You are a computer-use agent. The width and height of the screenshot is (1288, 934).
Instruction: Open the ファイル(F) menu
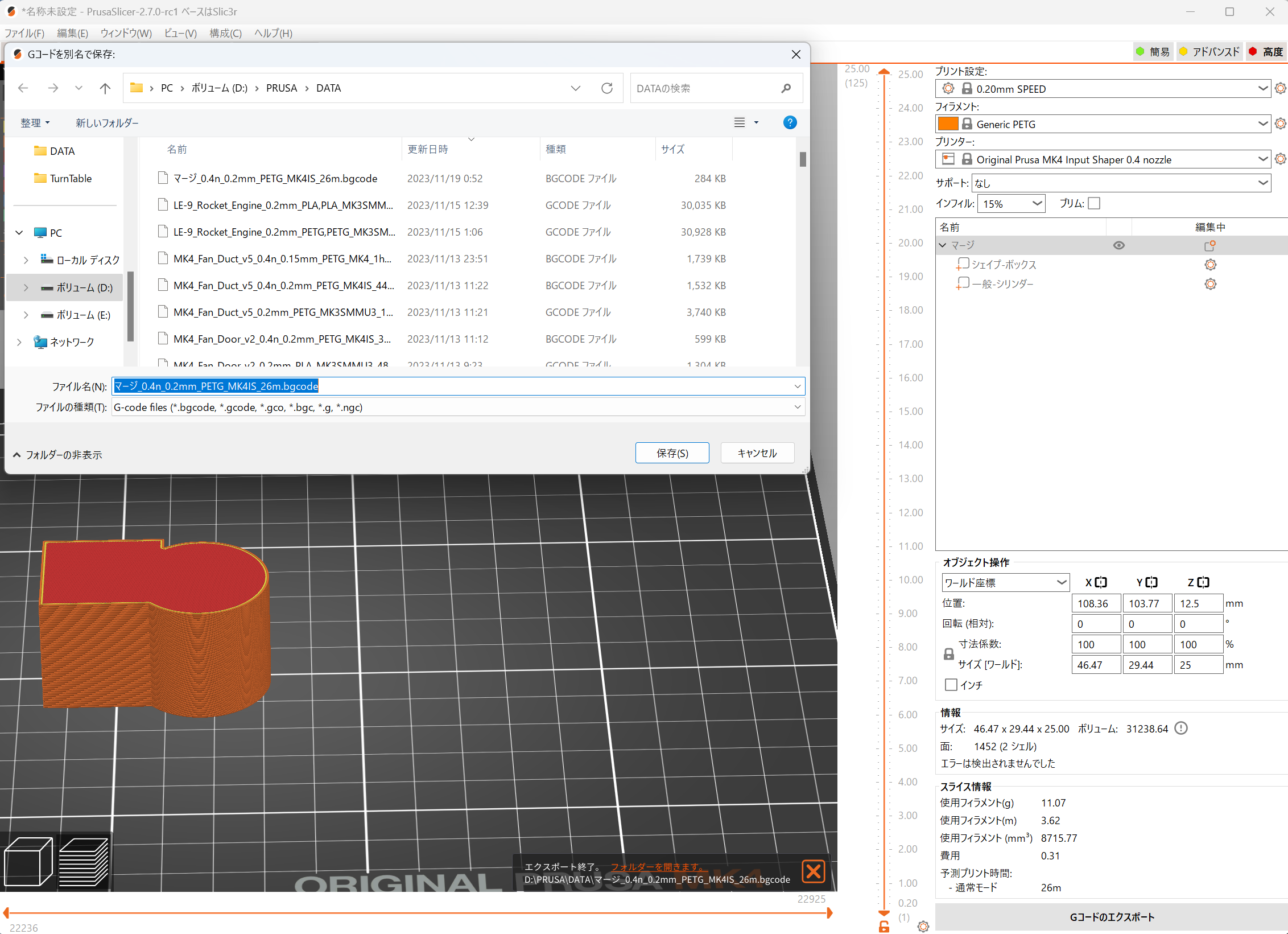(x=24, y=33)
